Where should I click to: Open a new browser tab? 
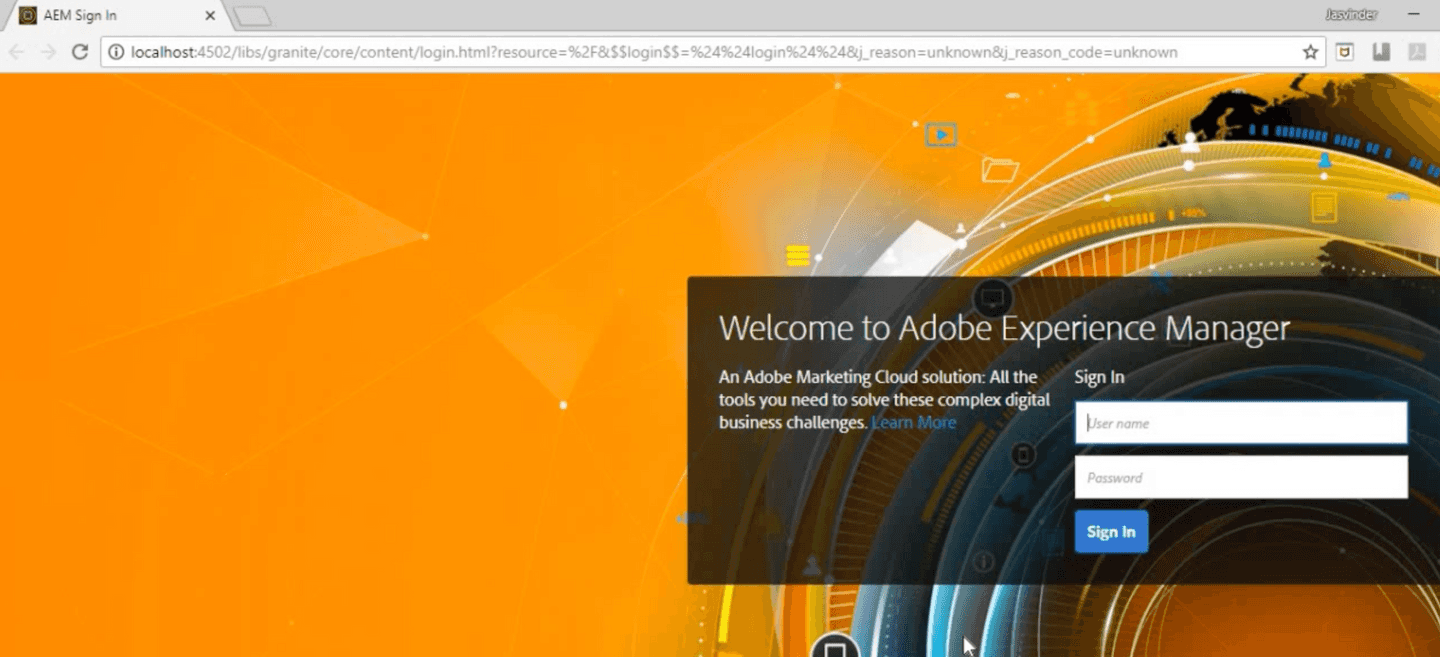pos(250,14)
